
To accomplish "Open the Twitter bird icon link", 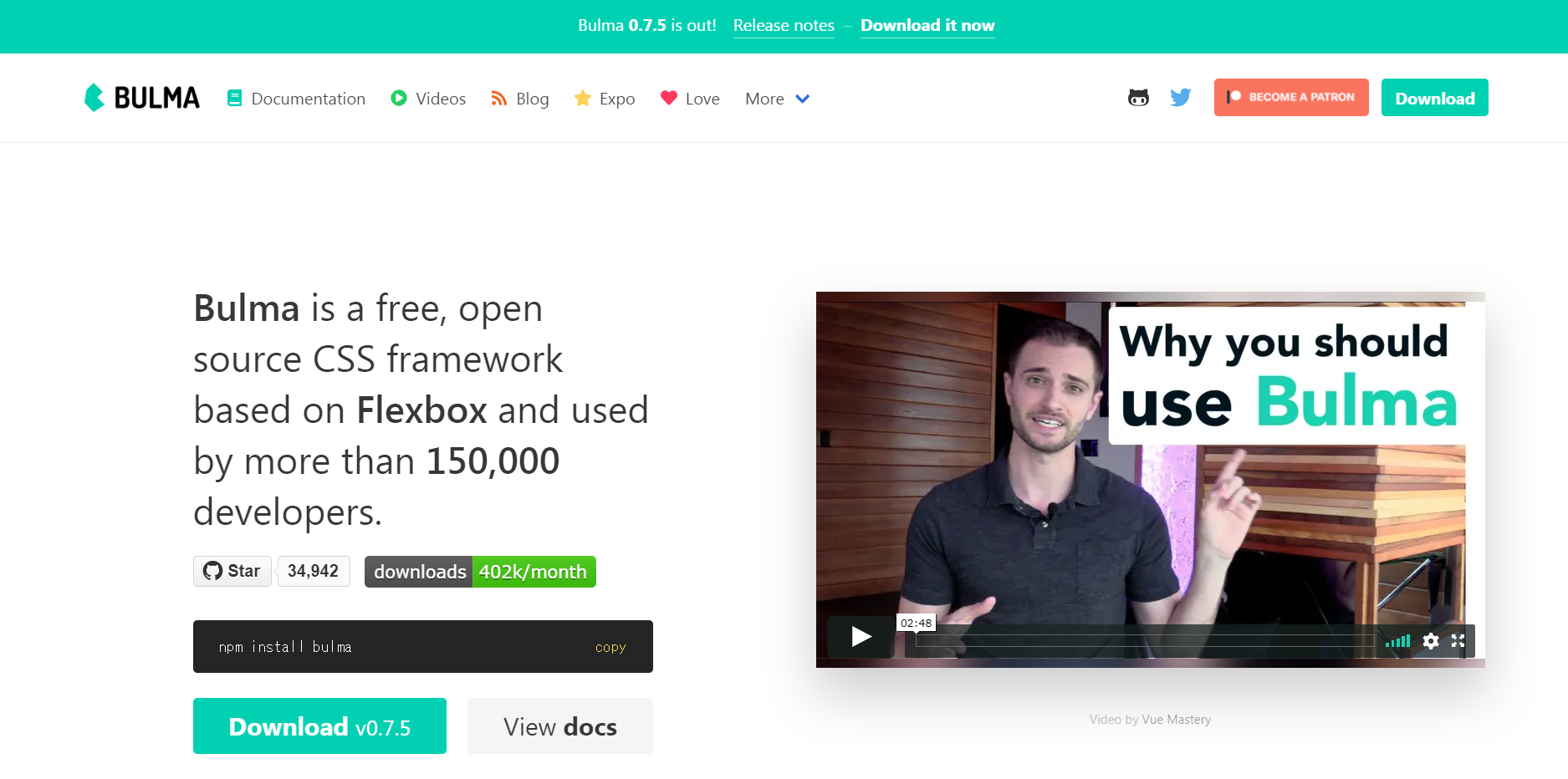I will click(1181, 98).
